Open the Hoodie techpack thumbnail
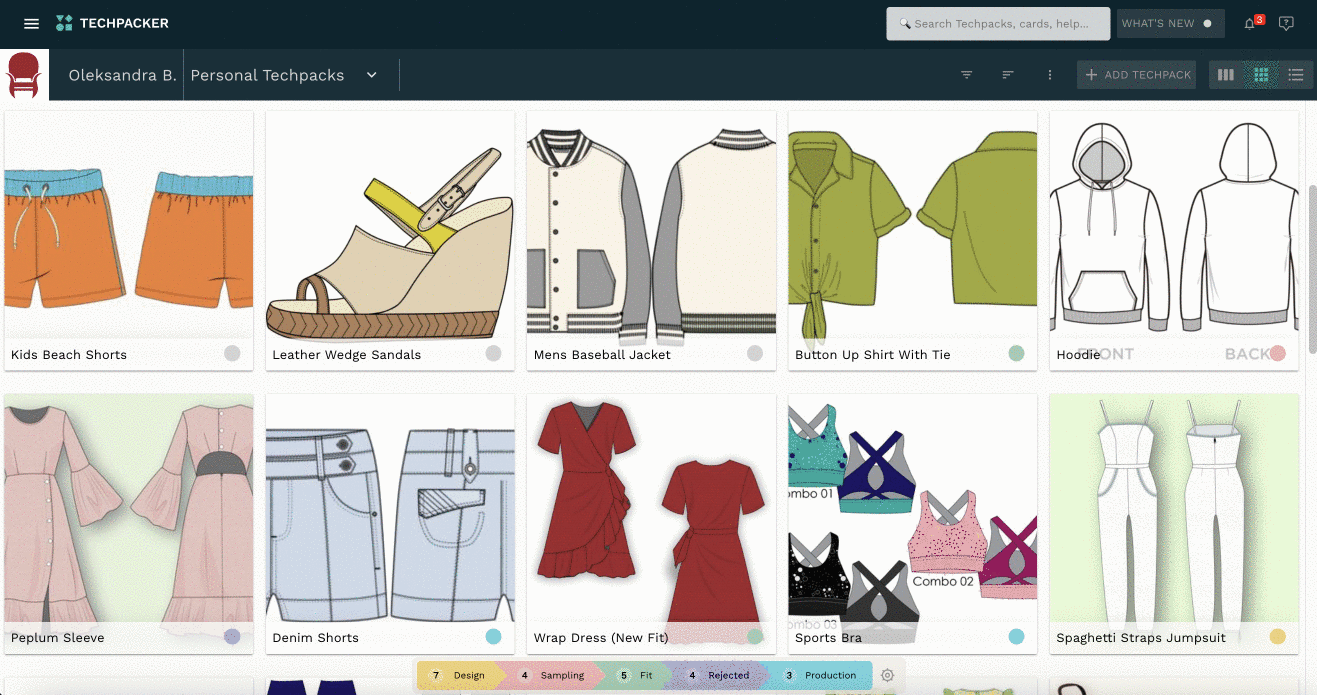This screenshot has width=1317, height=695. 1174,224
